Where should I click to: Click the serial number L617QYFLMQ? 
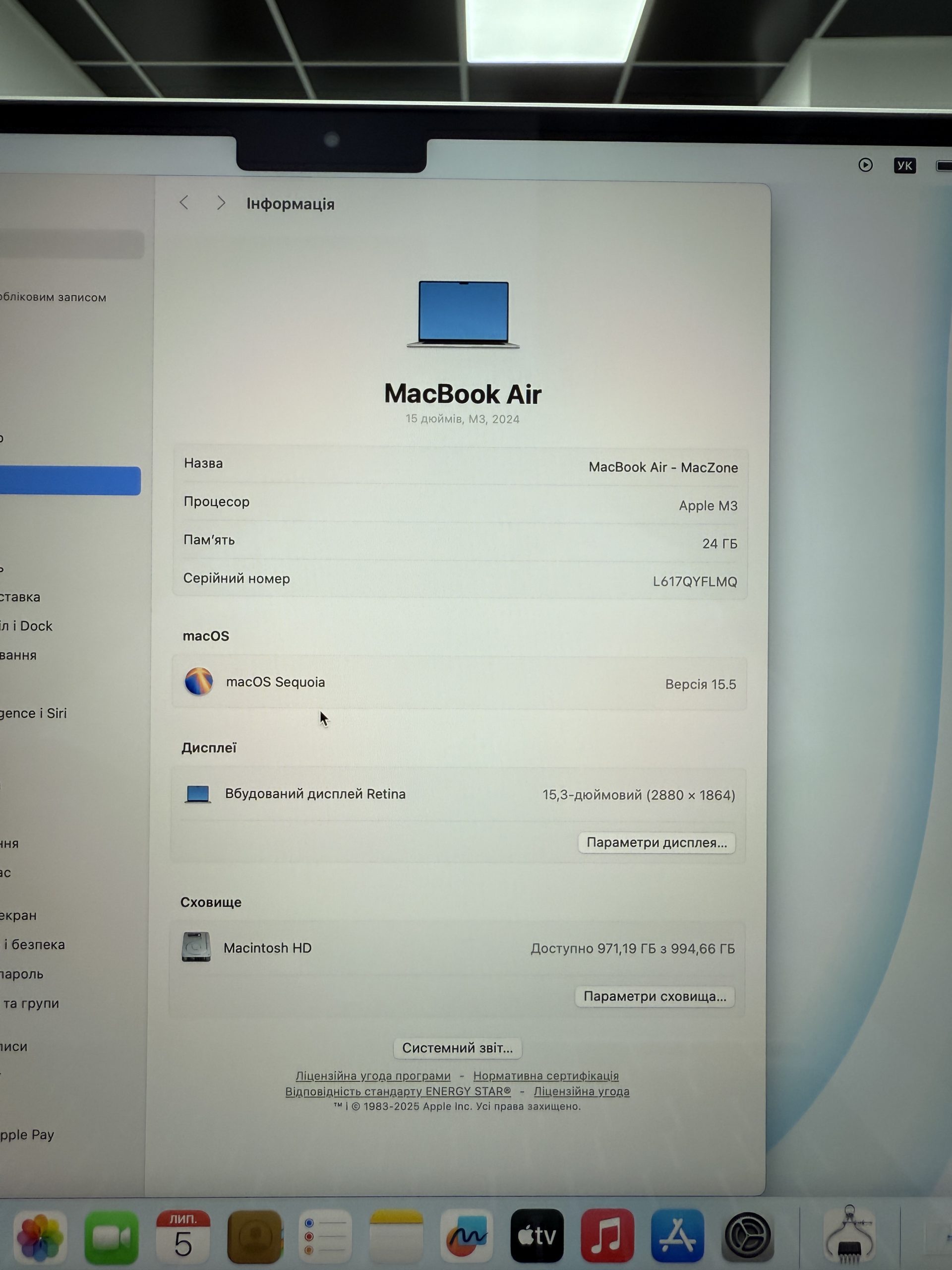[x=695, y=581]
